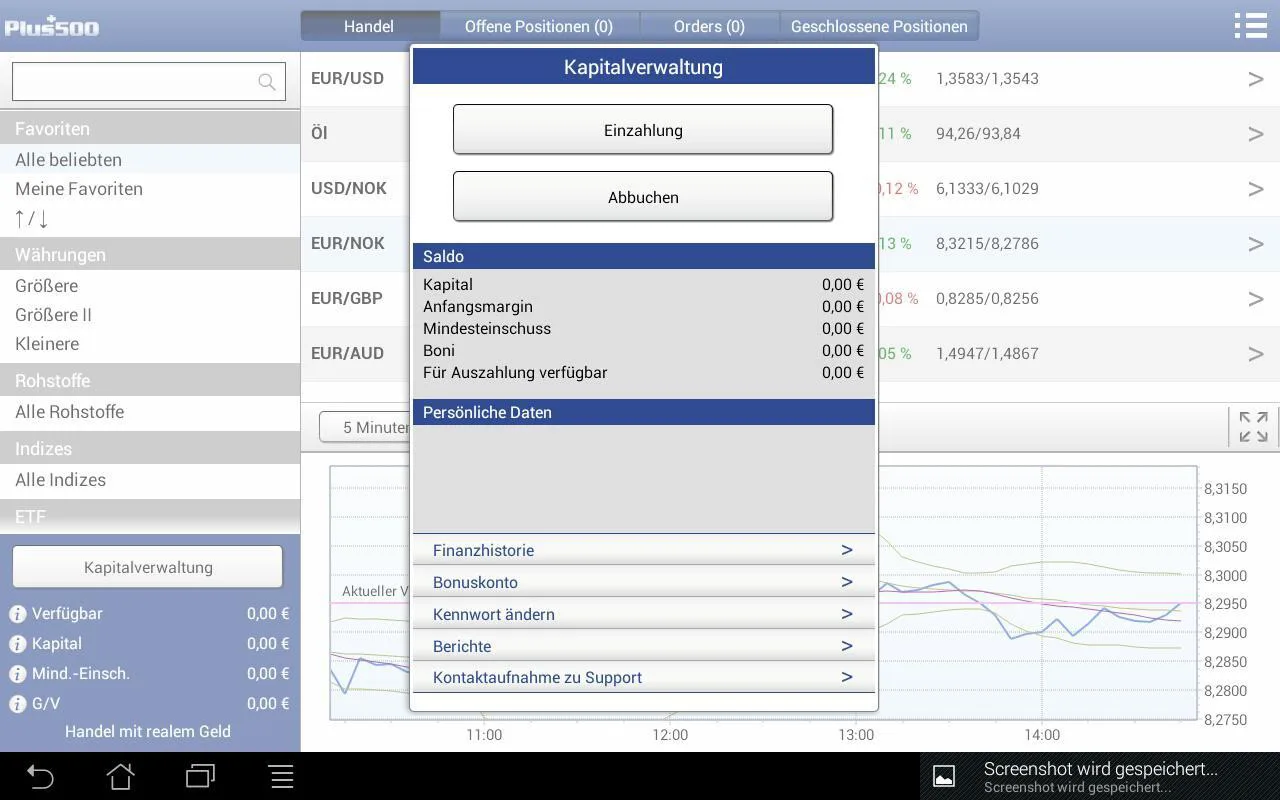This screenshot has width=1280, height=800.
Task: Tap the info icon beside Mind.-Einsch.
Action: tap(17, 674)
